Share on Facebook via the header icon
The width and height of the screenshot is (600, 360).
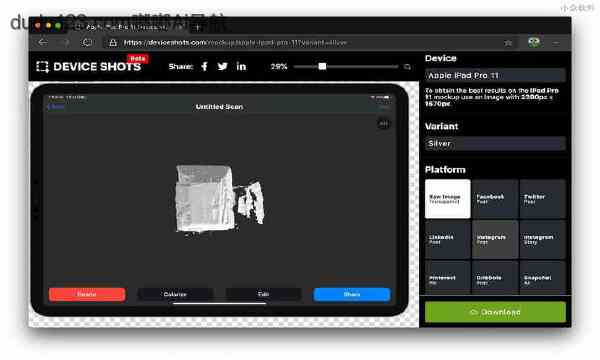point(204,67)
